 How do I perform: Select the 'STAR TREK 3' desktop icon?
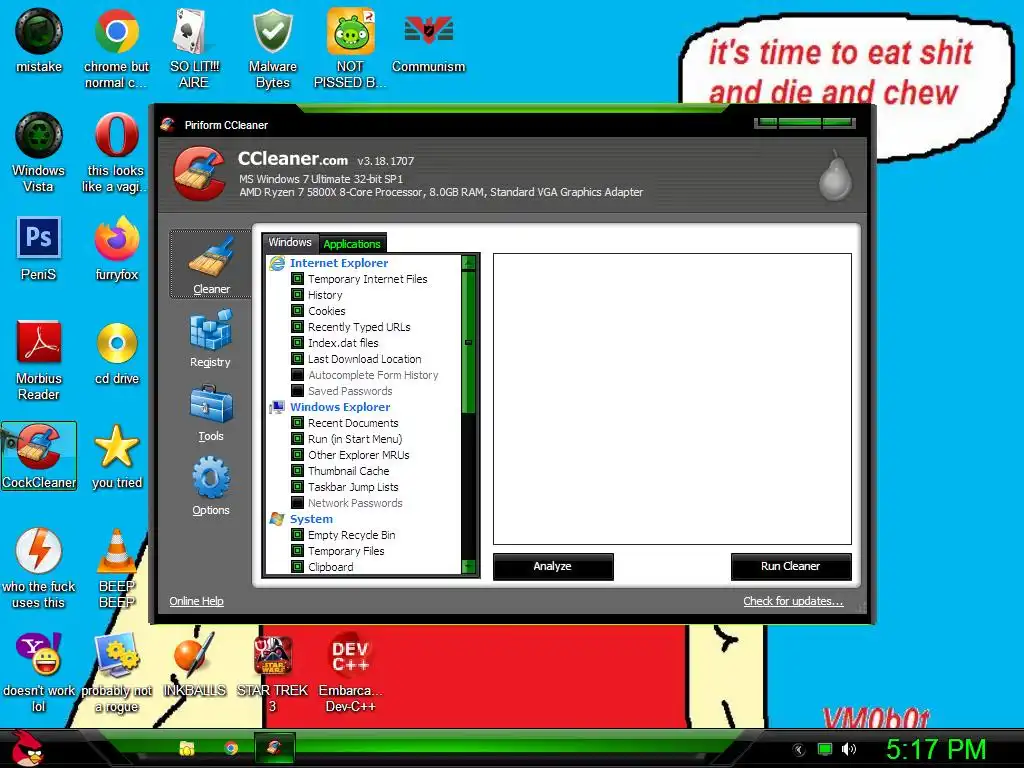(272, 656)
